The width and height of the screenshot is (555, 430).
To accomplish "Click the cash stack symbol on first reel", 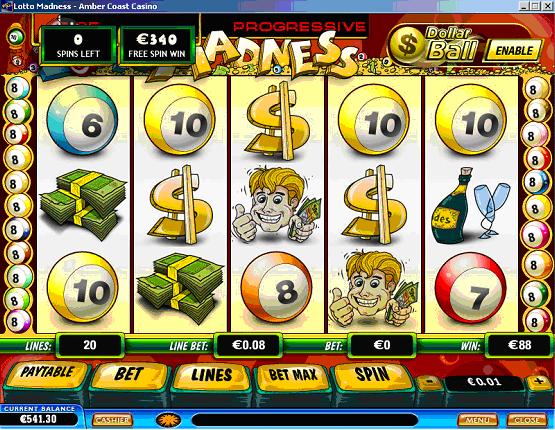I will pyautogui.click(x=84, y=204).
